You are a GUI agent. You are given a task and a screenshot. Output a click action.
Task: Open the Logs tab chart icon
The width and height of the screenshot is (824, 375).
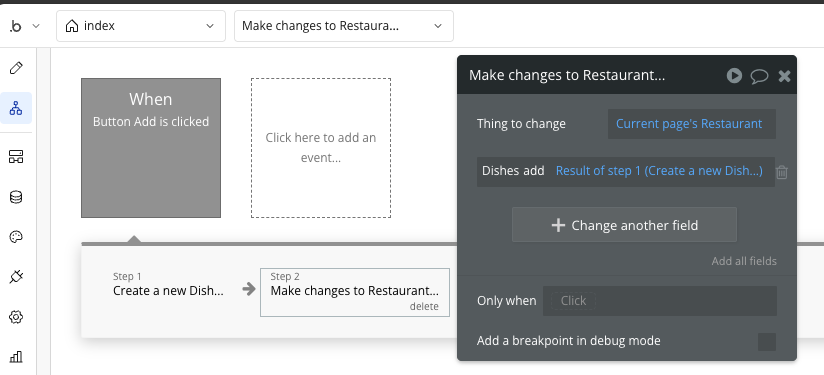pyautogui.click(x=16, y=357)
